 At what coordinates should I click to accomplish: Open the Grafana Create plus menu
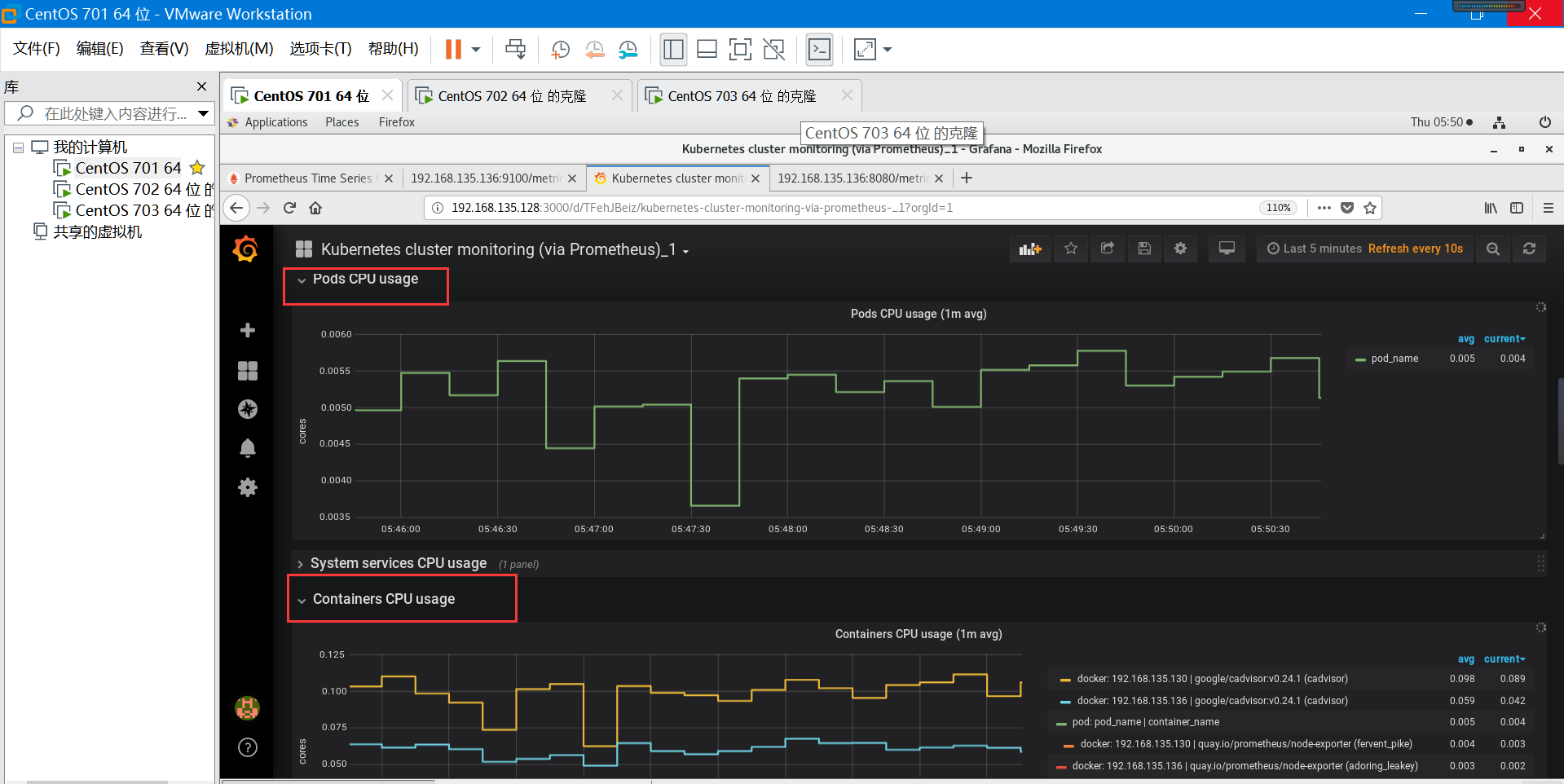coord(248,330)
